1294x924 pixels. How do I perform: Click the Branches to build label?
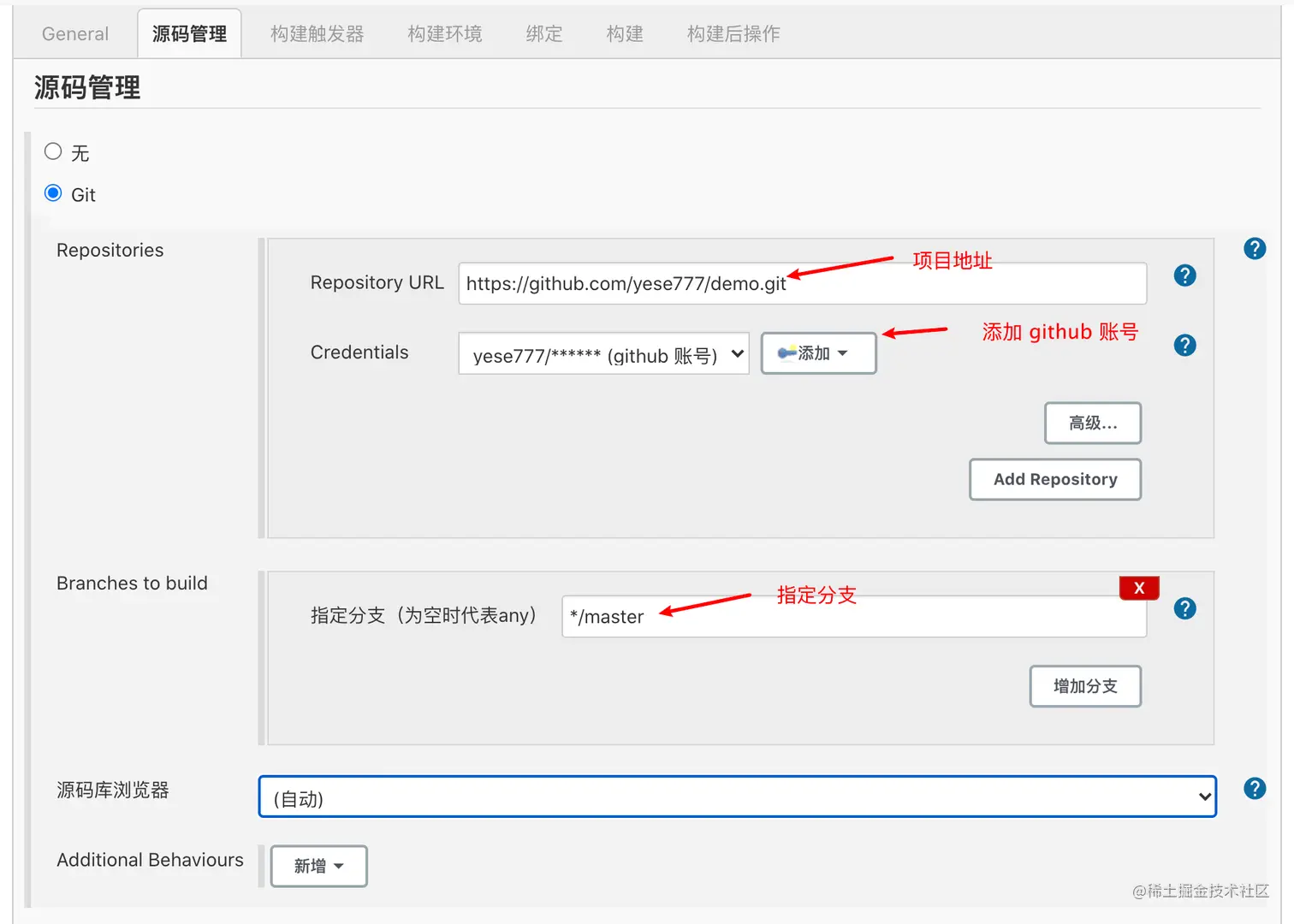point(132,583)
